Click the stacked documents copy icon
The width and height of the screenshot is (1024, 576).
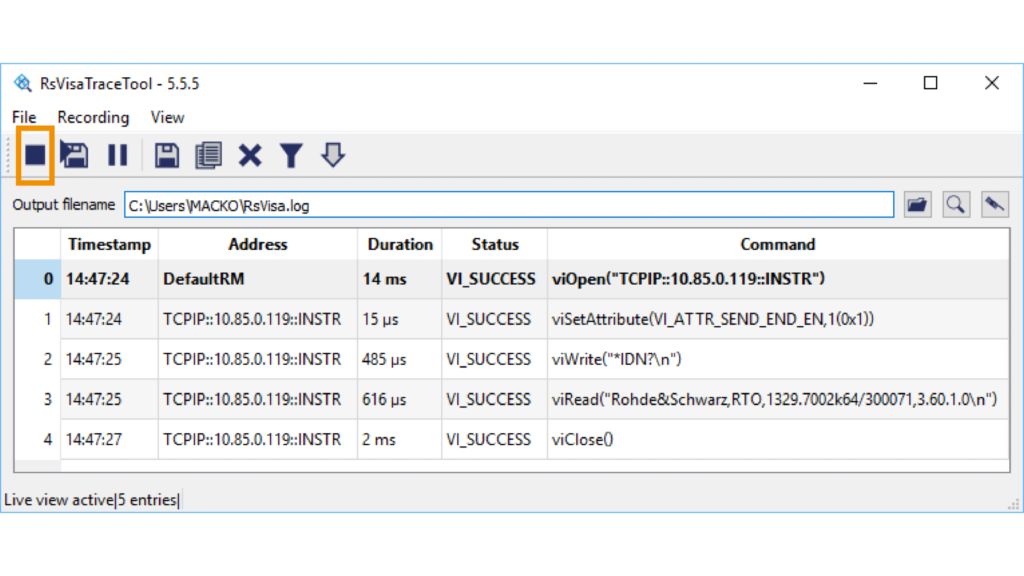point(208,155)
